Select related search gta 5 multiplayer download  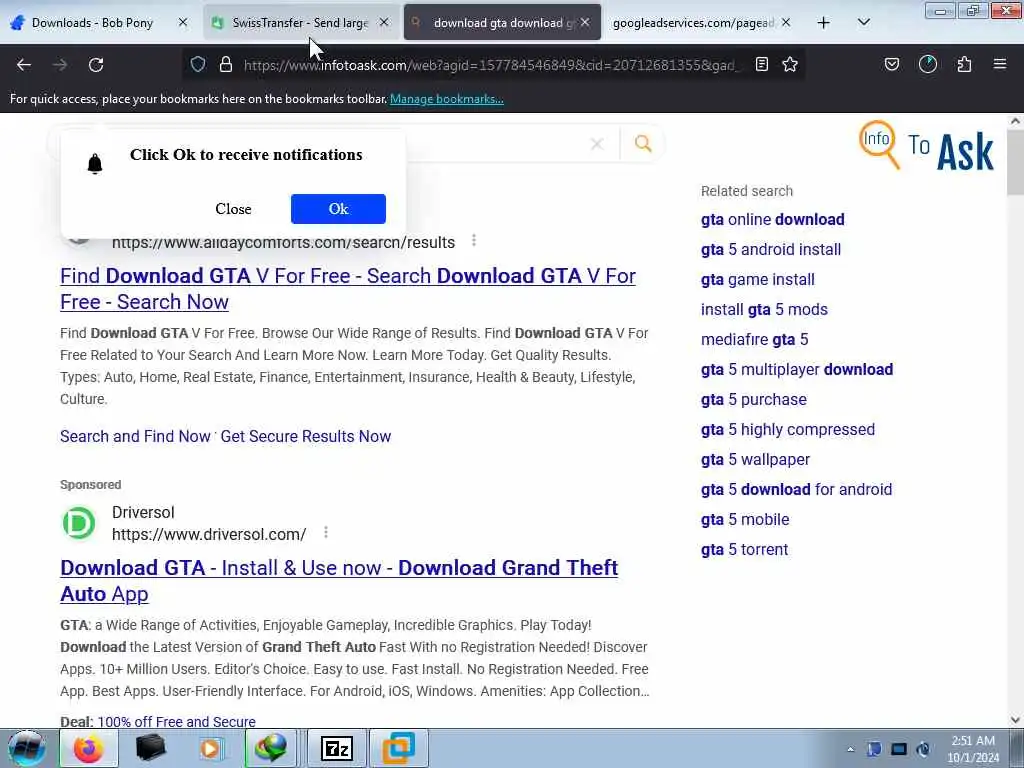(797, 370)
